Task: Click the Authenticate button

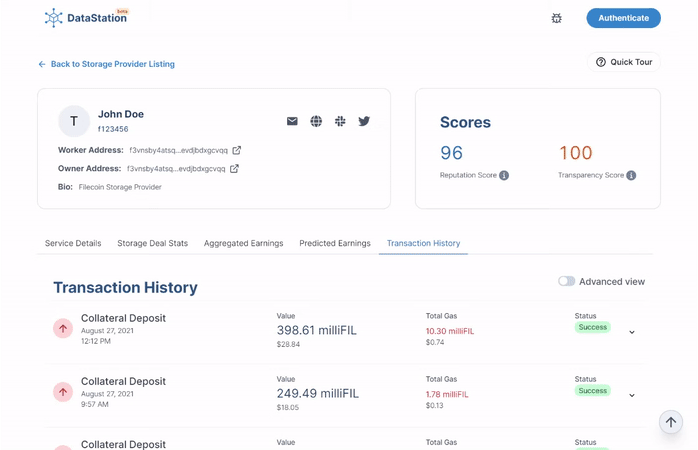Action: (x=623, y=18)
